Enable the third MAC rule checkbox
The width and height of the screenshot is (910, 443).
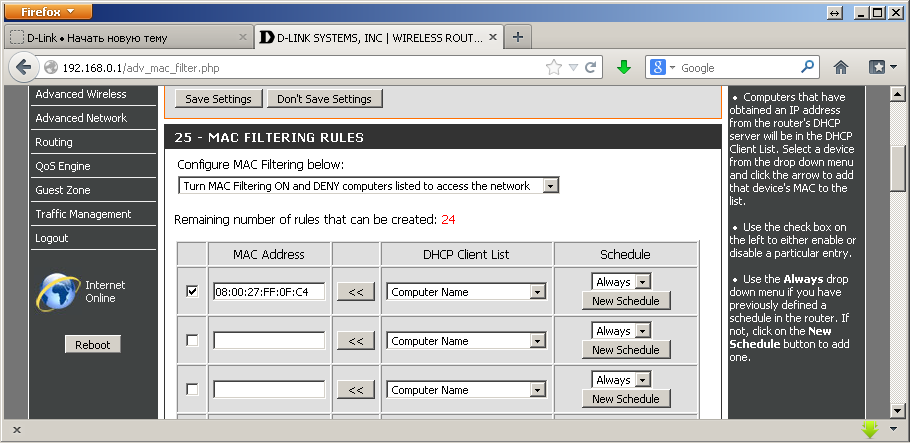point(192,390)
